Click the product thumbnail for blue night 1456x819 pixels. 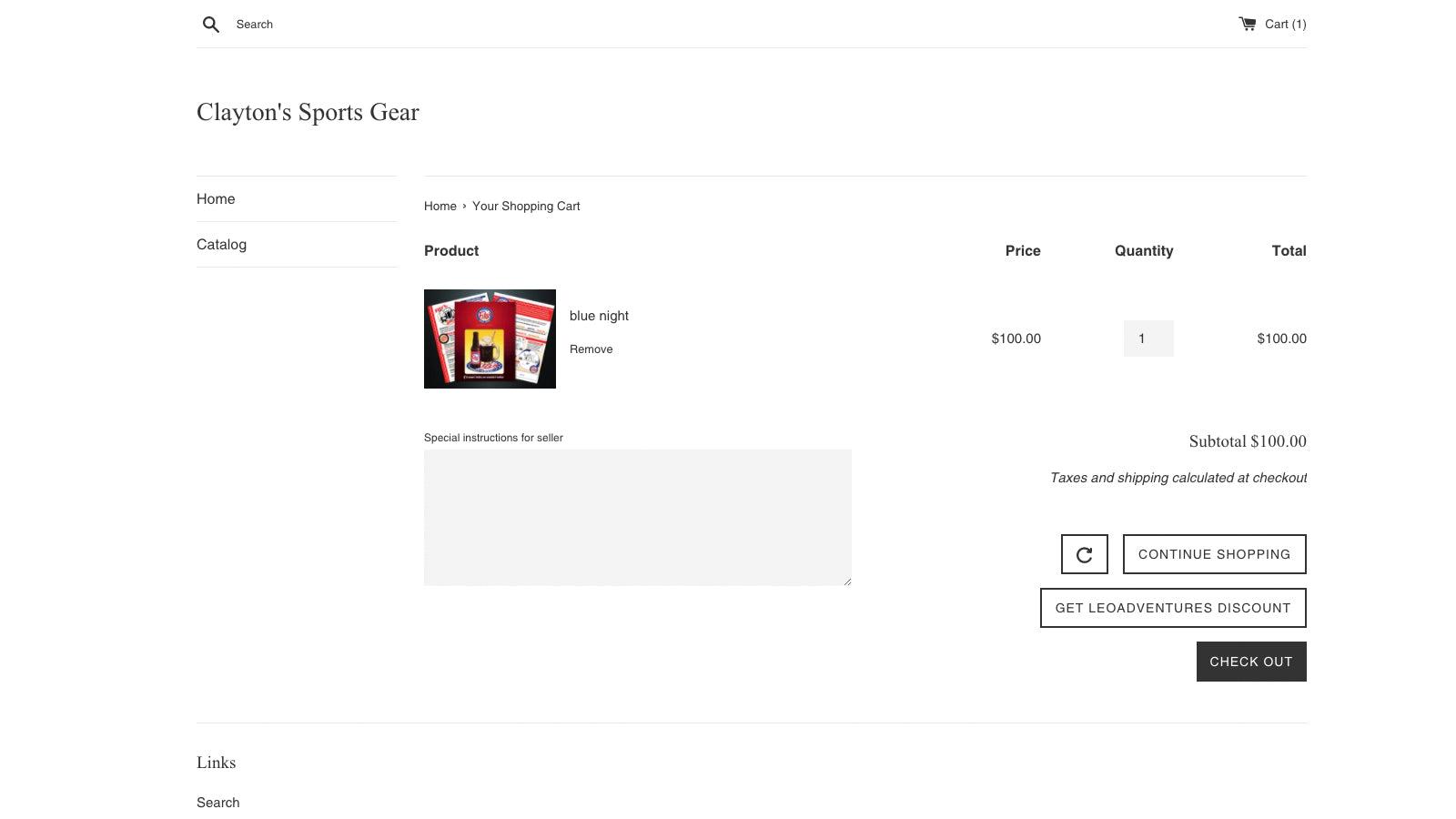490,339
